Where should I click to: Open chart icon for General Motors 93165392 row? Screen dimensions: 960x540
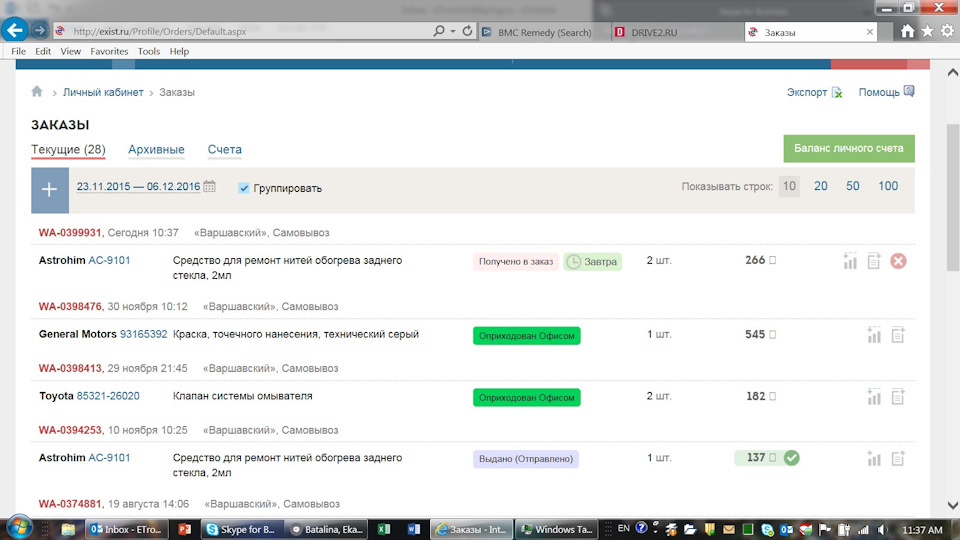(874, 335)
